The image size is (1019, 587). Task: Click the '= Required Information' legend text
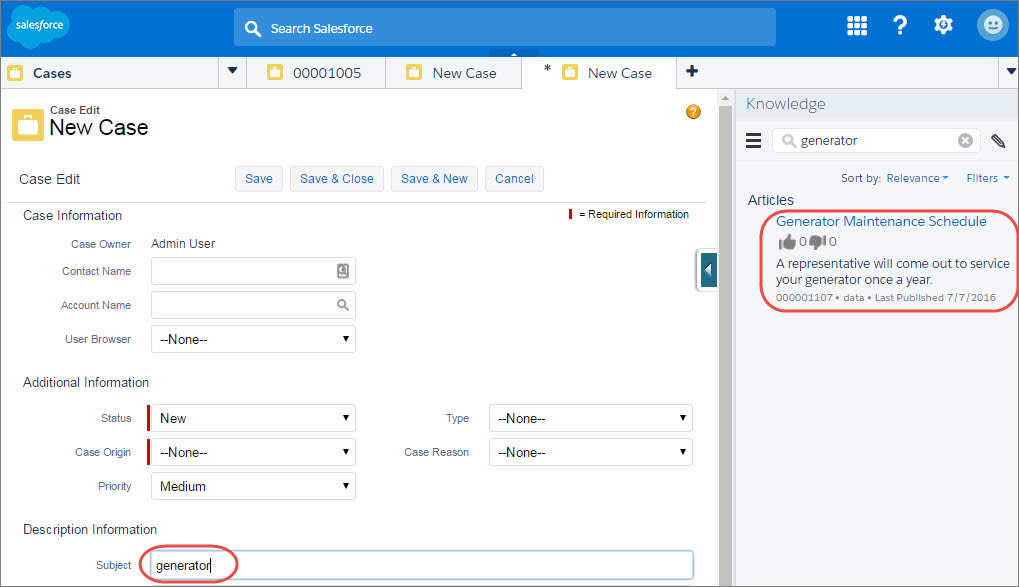pos(634,215)
